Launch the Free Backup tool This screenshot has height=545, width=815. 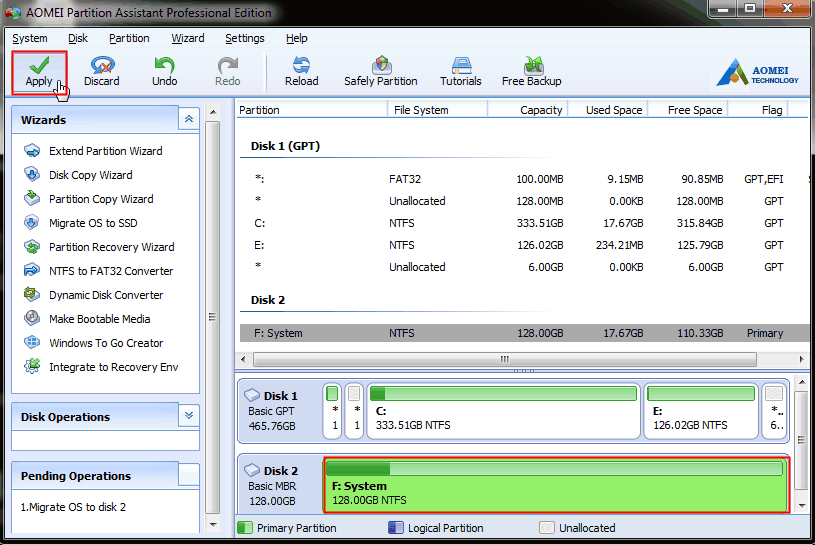(x=531, y=72)
